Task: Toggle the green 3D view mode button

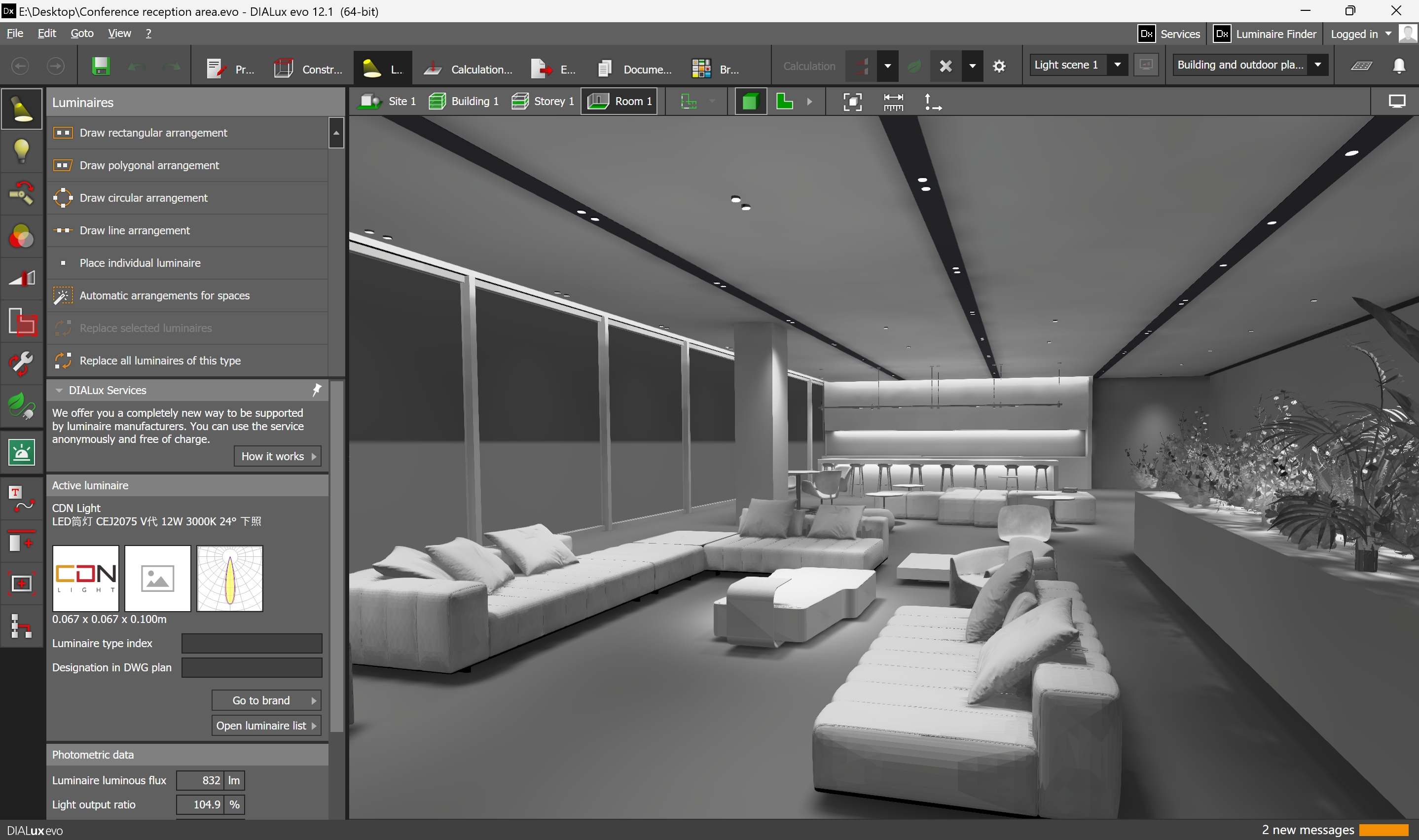Action: (x=750, y=102)
